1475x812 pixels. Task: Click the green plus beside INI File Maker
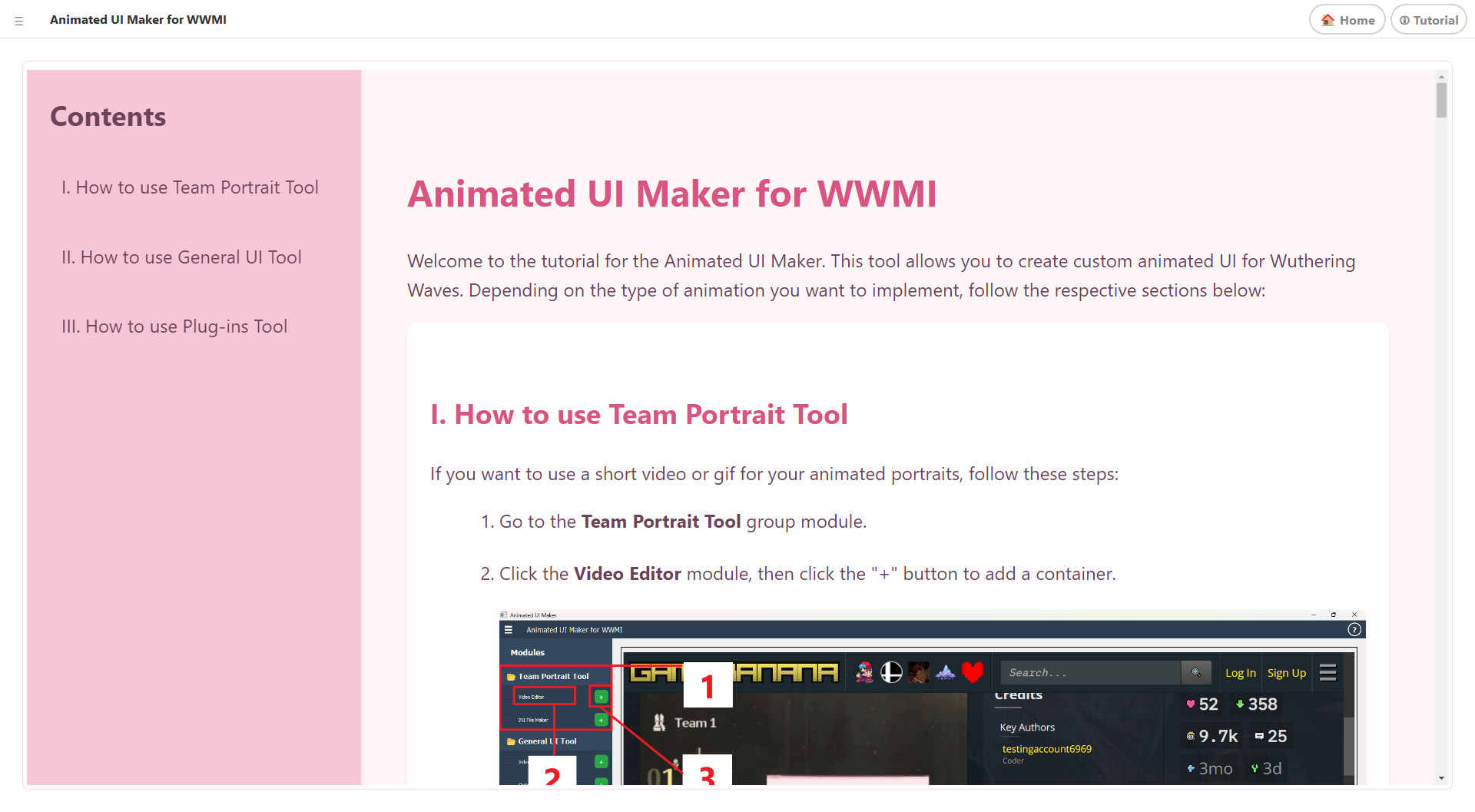pos(601,719)
